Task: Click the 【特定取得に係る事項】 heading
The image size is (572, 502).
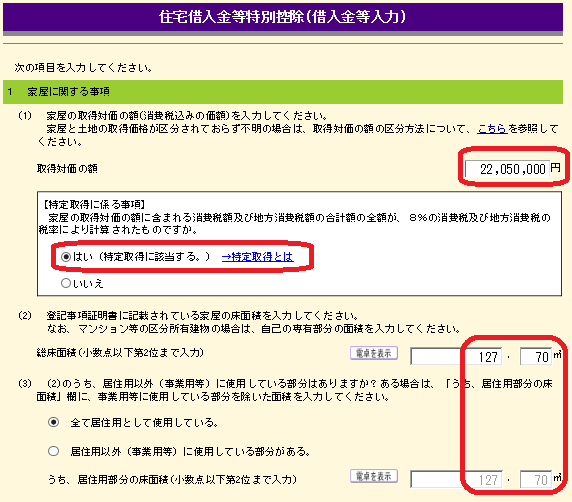Action: click(94, 204)
